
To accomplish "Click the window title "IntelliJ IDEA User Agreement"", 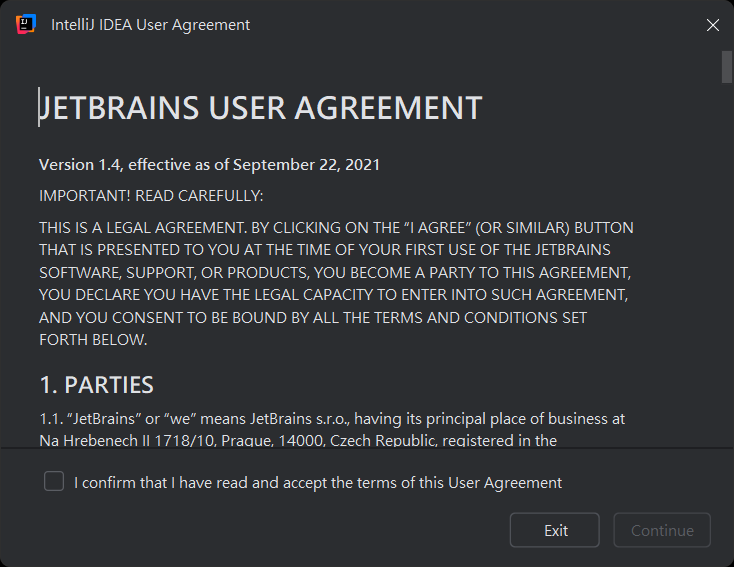I will (150, 25).
